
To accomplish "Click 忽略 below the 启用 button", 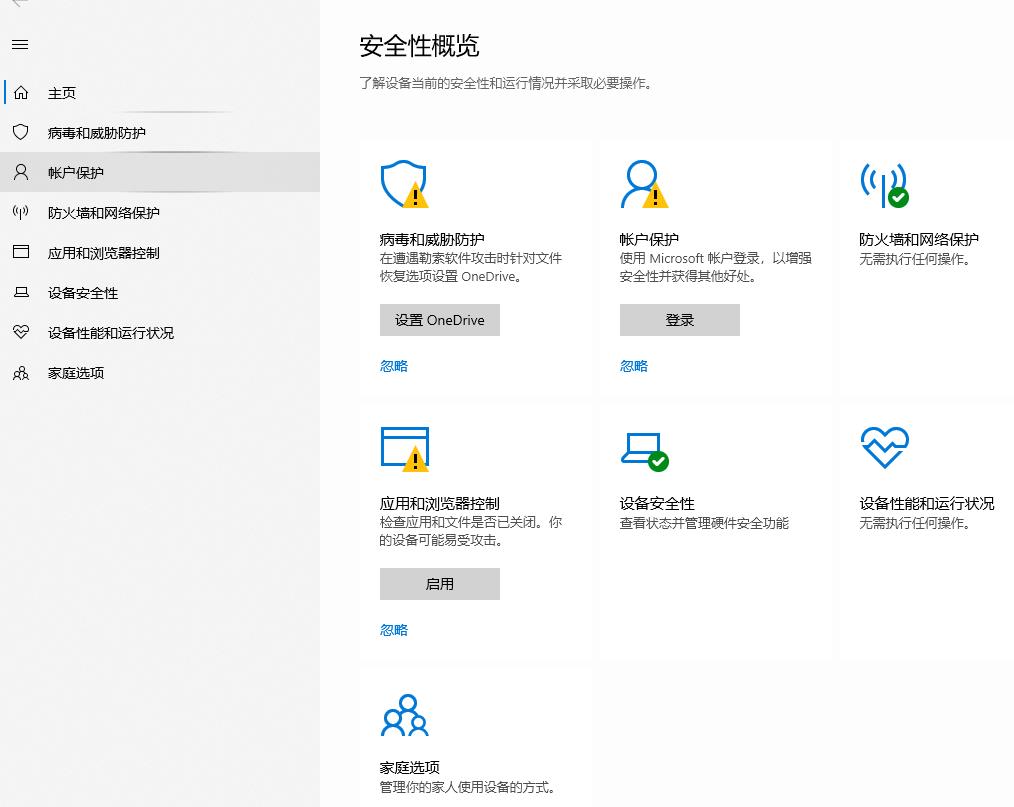I will (x=392, y=630).
